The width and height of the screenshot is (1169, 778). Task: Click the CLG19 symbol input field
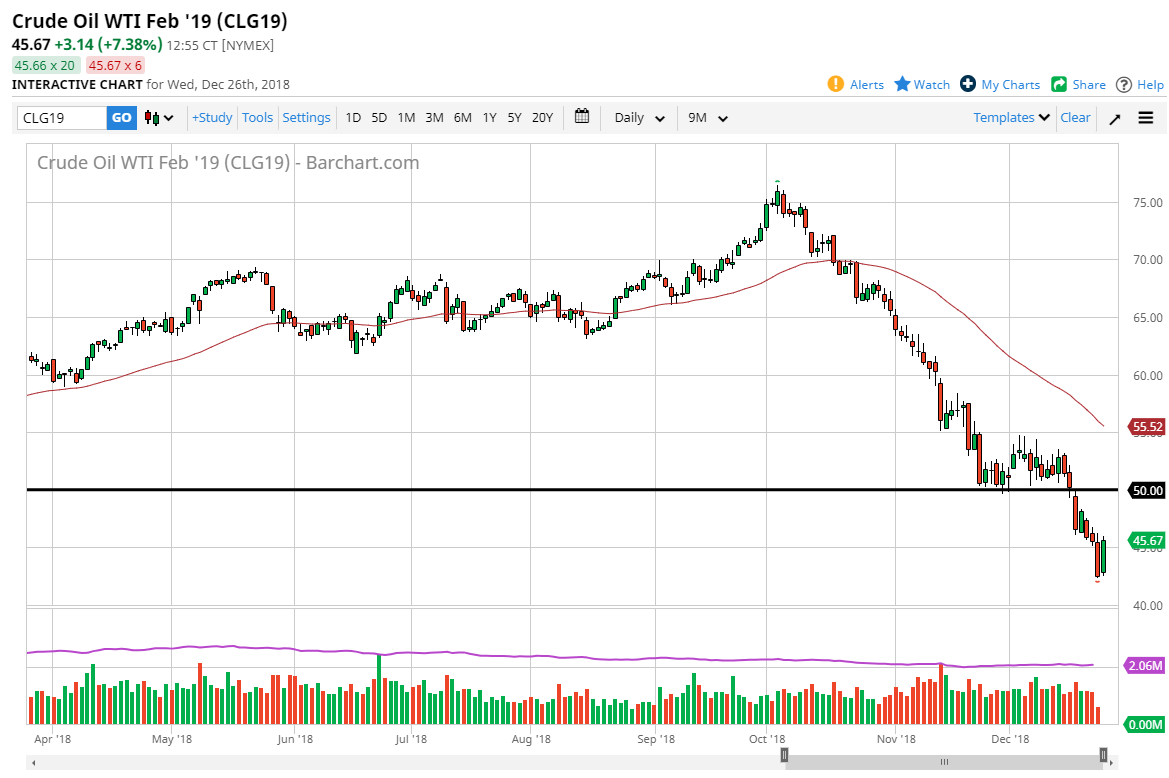click(x=60, y=117)
